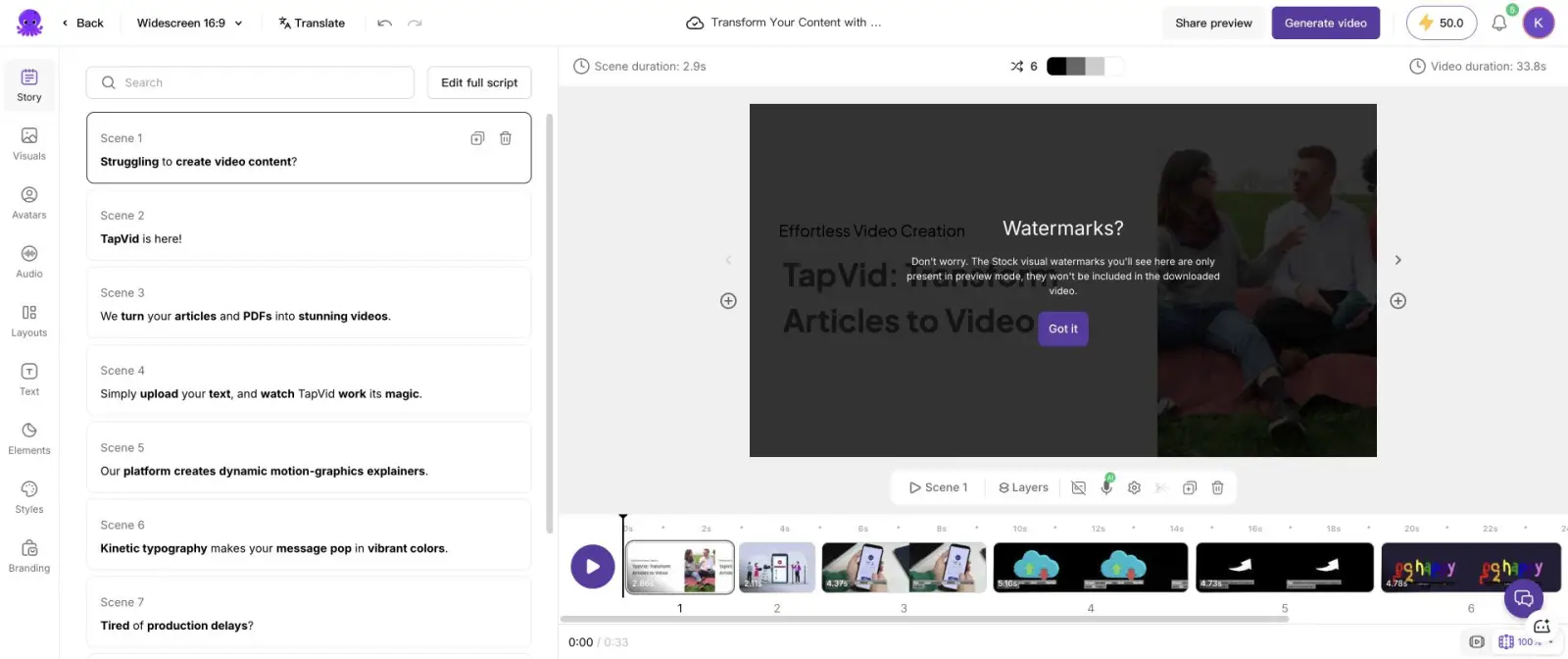Viewport: 1568px width, 659px height.
Task: Click the octopus app logo
Action: point(29,23)
